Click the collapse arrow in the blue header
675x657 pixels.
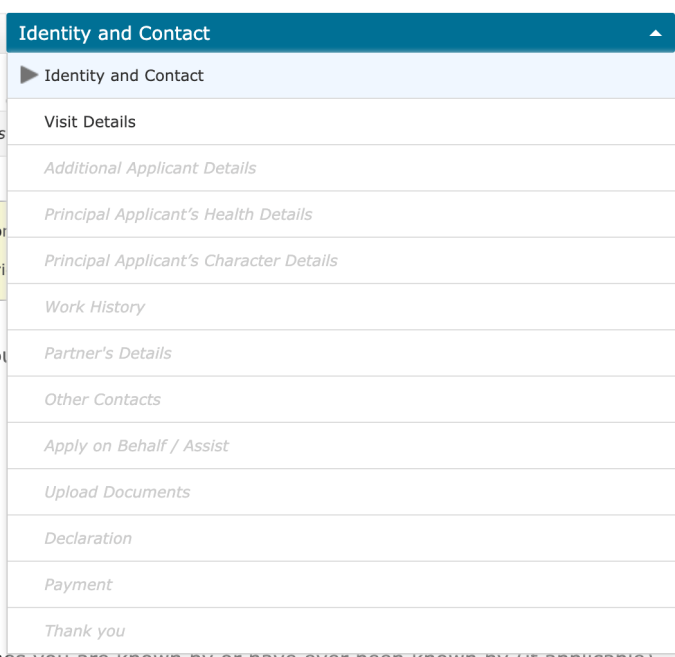point(655,33)
